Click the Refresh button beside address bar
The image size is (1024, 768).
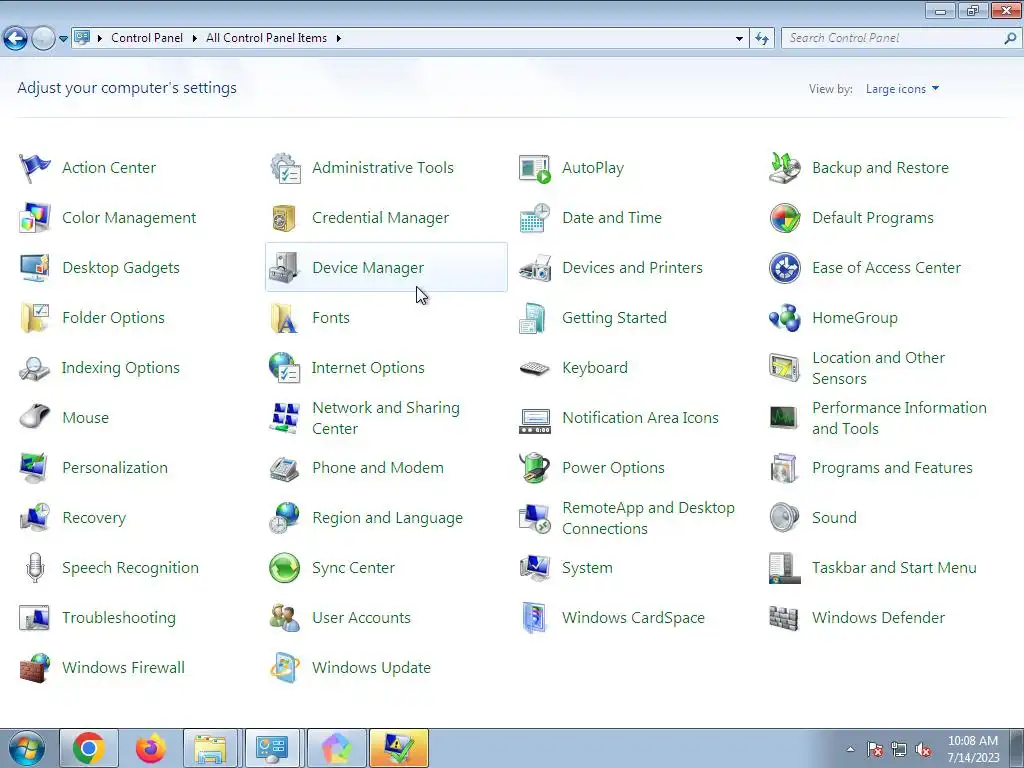pos(761,39)
